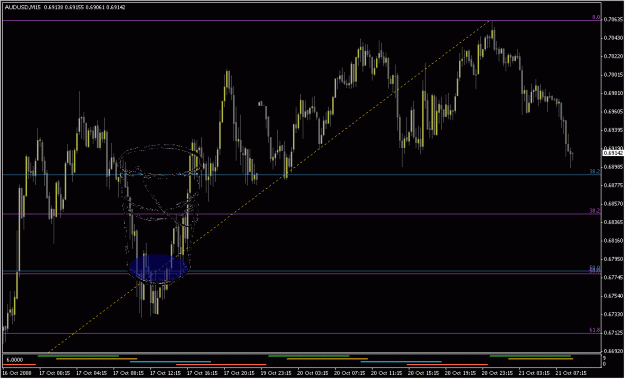Click the 0.67125 price scale label
Viewport: 625px width, 379px height.
(613, 333)
